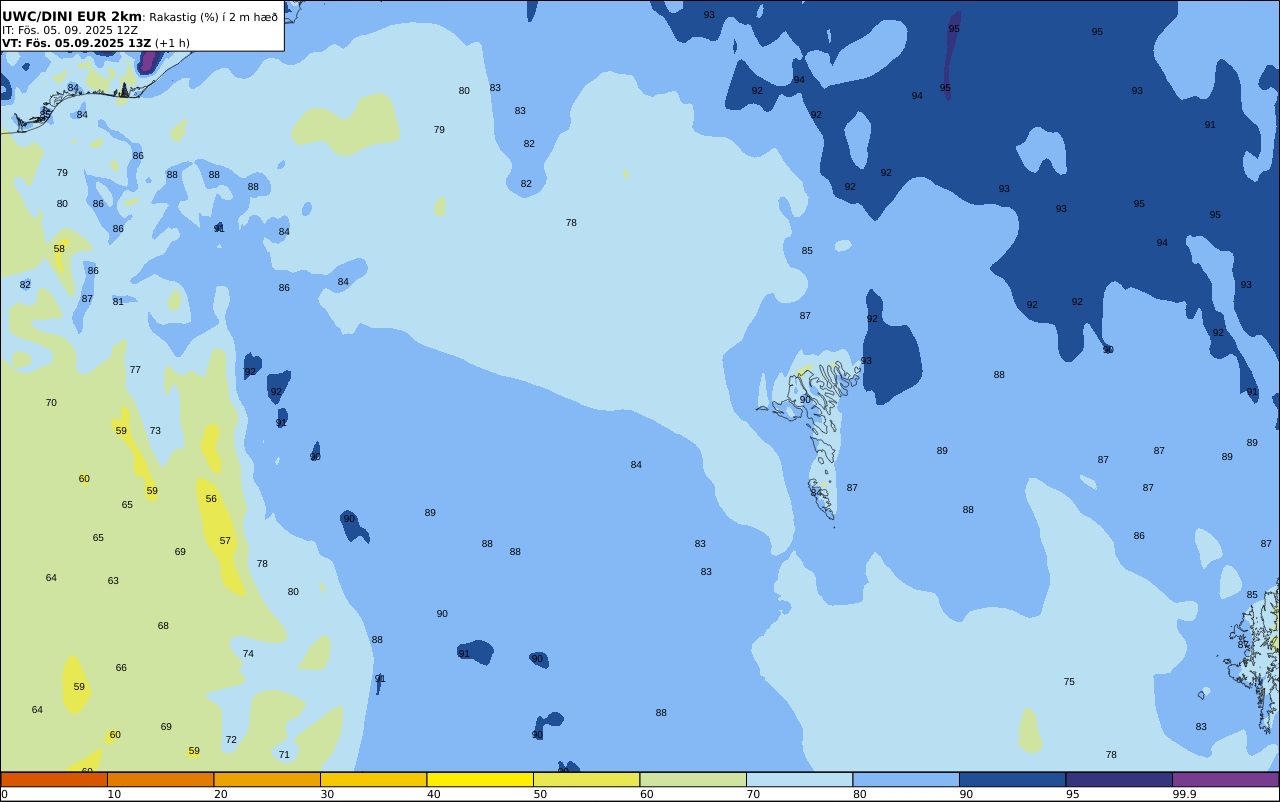
Task: Pick the 95–99.9 navy legend swatch
Action: (x=1119, y=779)
